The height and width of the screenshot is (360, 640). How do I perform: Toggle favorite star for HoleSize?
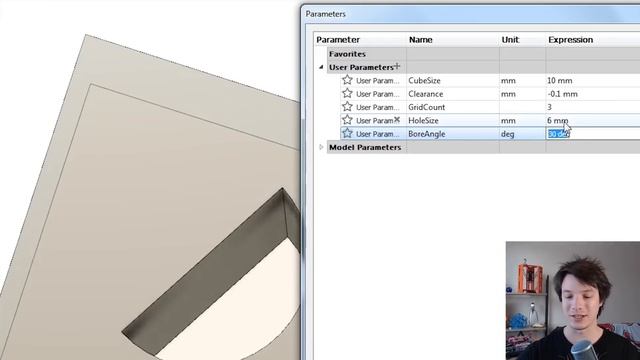coord(347,120)
